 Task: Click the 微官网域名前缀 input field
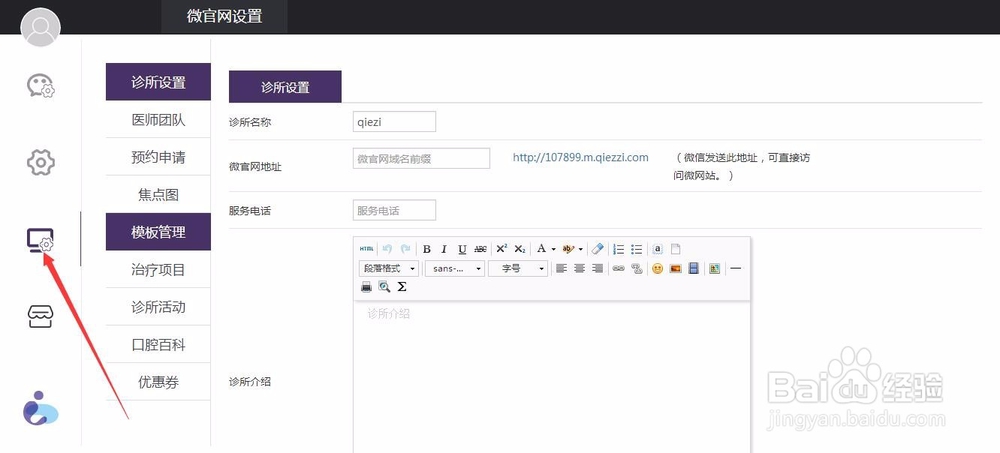421,158
